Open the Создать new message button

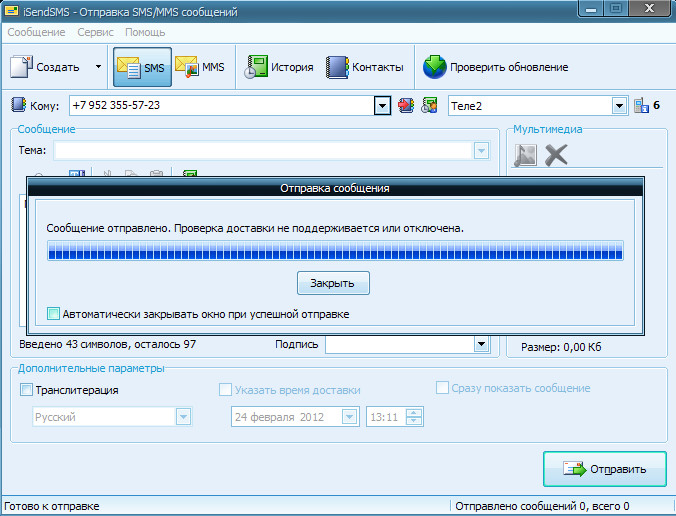click(44, 67)
